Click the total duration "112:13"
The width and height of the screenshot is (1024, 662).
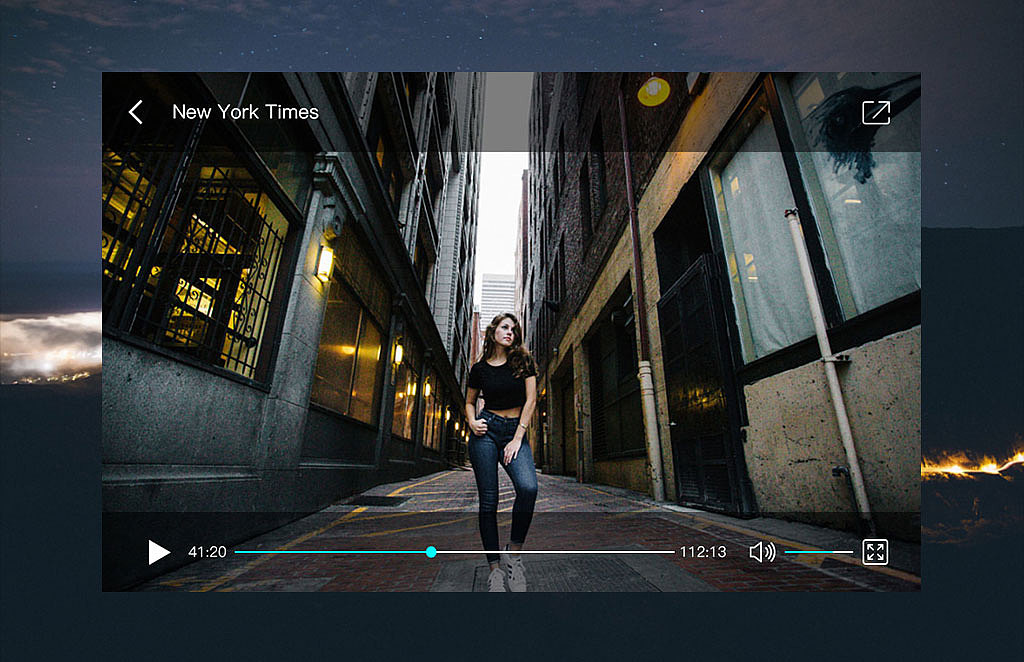703,552
